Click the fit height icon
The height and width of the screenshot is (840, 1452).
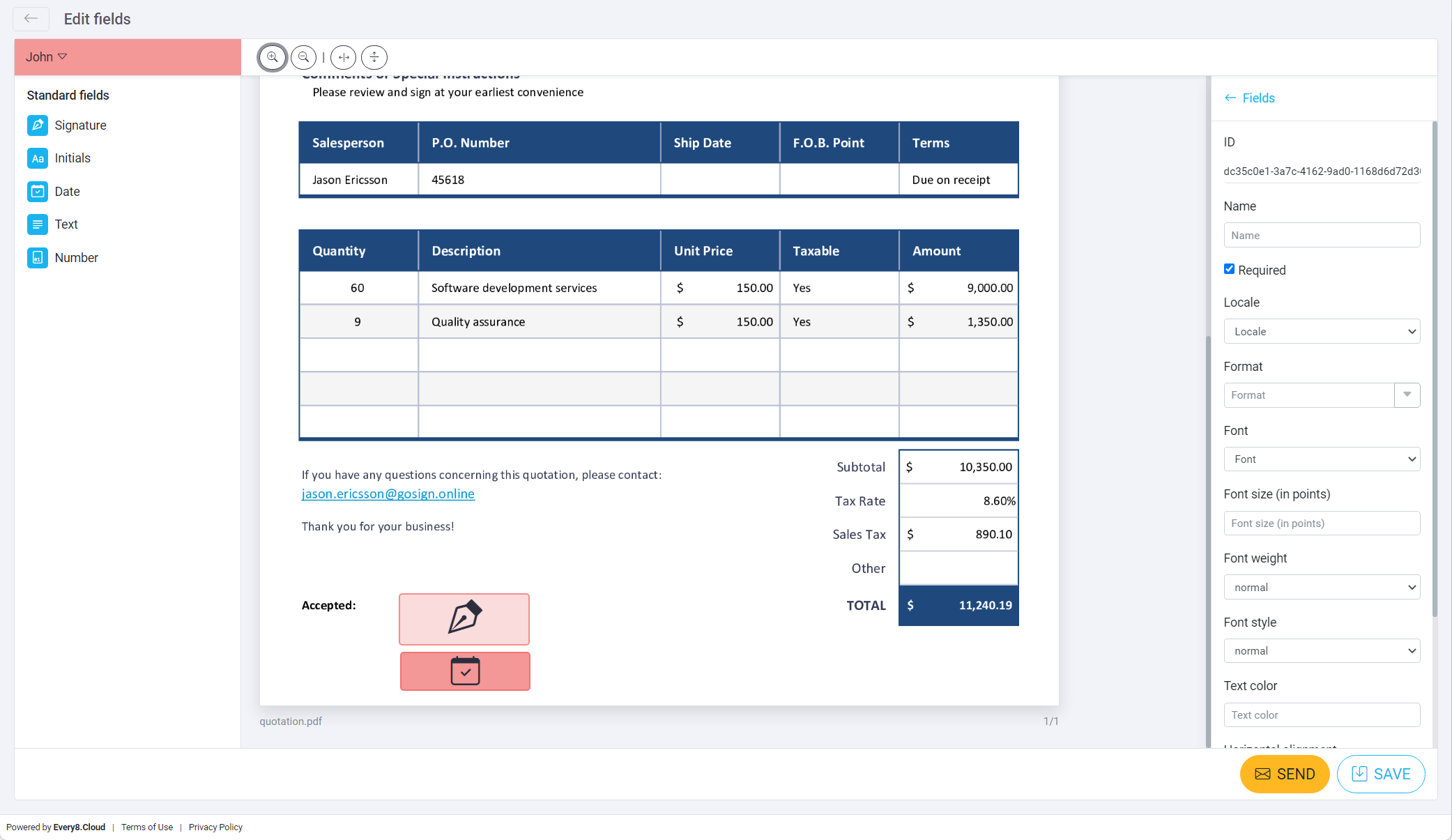pyautogui.click(x=374, y=57)
